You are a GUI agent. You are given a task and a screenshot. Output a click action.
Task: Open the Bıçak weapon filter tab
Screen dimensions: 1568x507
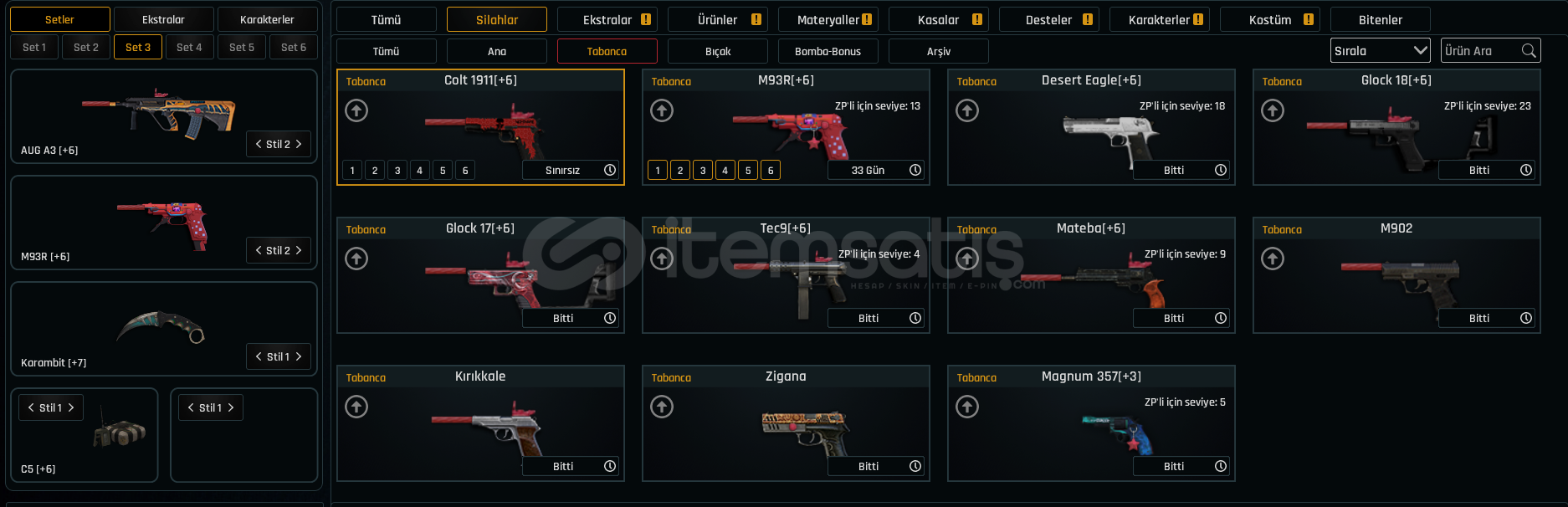(x=718, y=51)
